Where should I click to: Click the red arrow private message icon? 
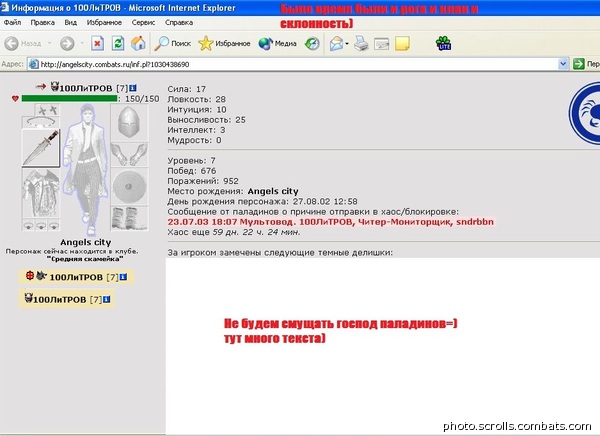click(41, 87)
